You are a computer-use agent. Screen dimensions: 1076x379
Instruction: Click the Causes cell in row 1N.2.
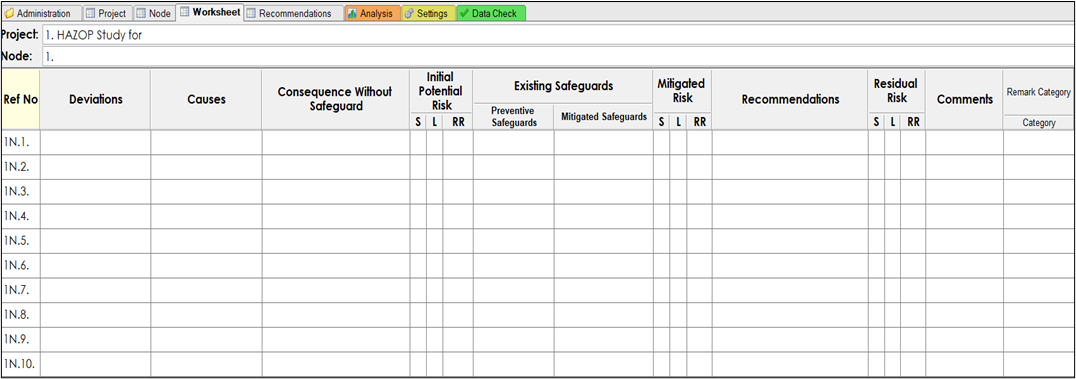pyautogui.click(x=206, y=167)
